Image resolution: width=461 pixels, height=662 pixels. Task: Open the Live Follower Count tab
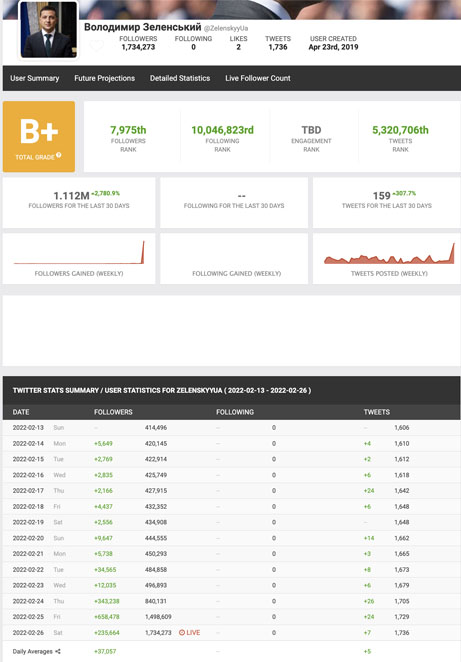[258, 78]
